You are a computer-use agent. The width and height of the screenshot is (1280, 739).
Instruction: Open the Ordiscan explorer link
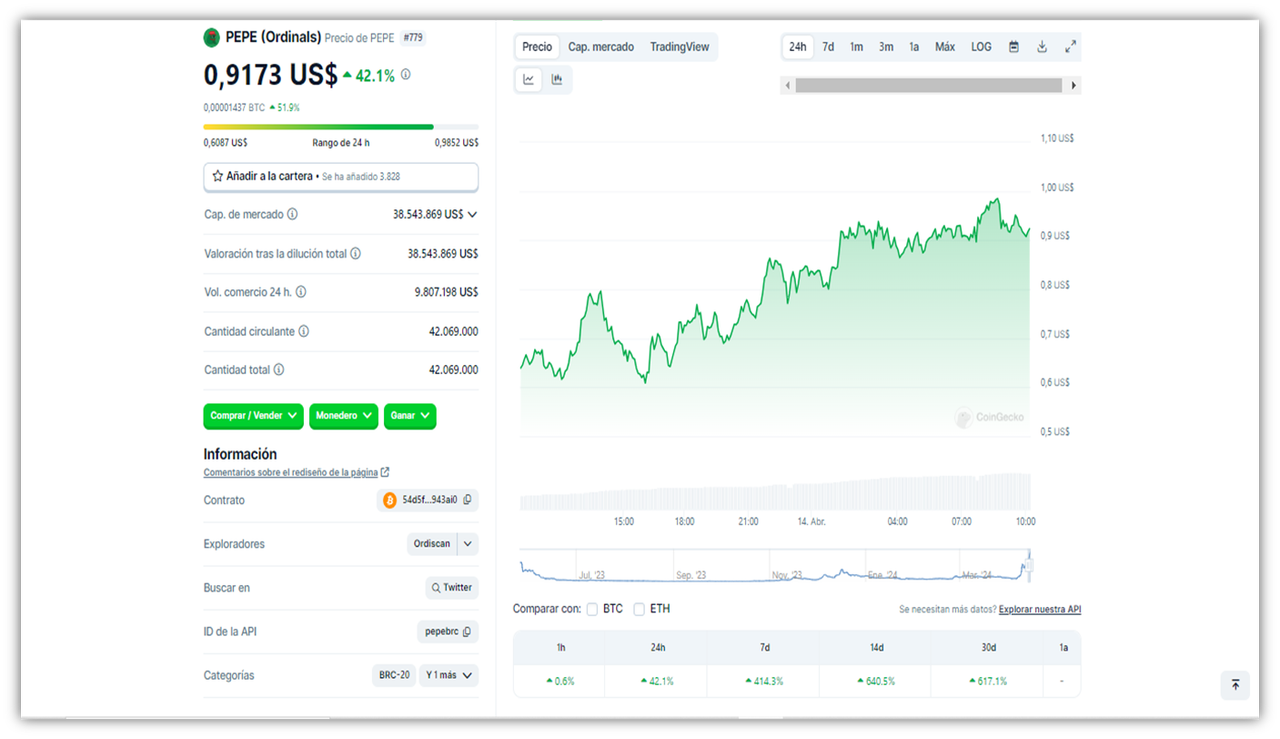point(432,544)
